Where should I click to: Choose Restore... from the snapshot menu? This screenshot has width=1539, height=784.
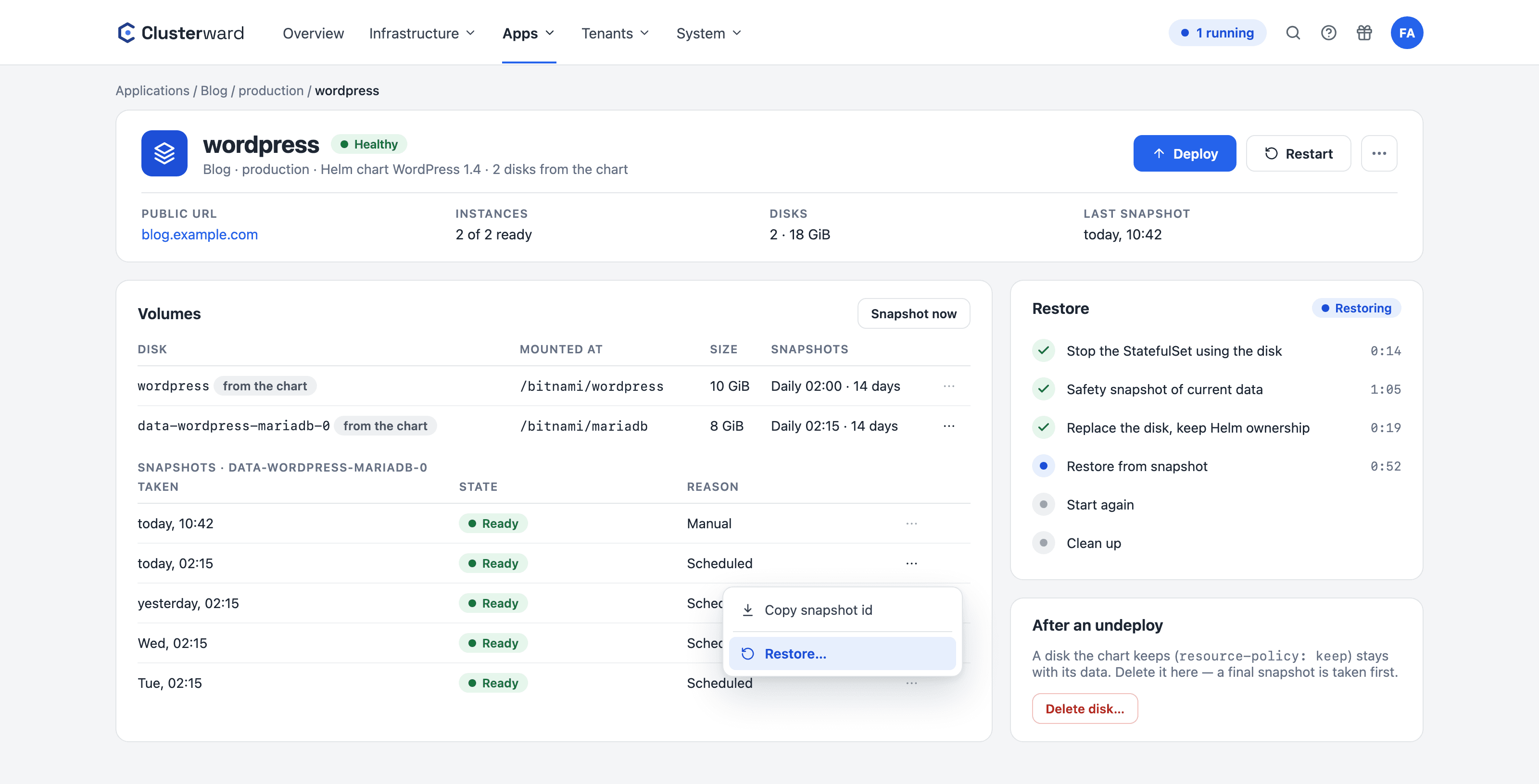(843, 654)
